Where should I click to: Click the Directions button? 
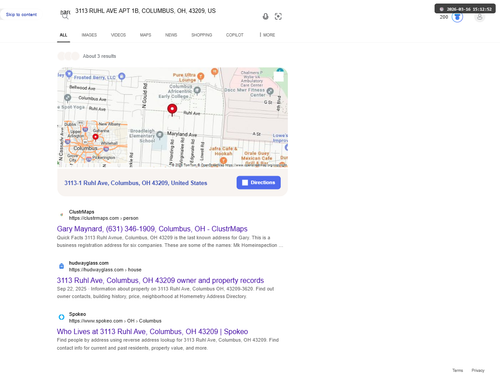click(259, 183)
